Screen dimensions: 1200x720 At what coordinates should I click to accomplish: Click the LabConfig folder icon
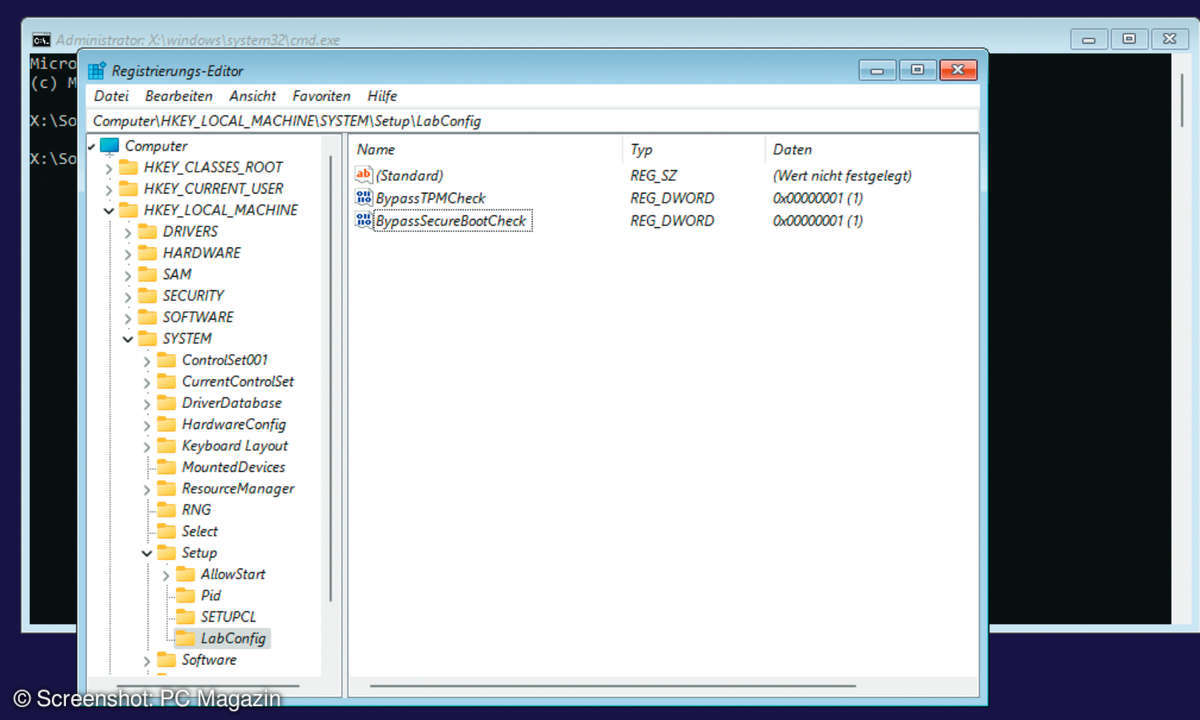pyautogui.click(x=185, y=638)
